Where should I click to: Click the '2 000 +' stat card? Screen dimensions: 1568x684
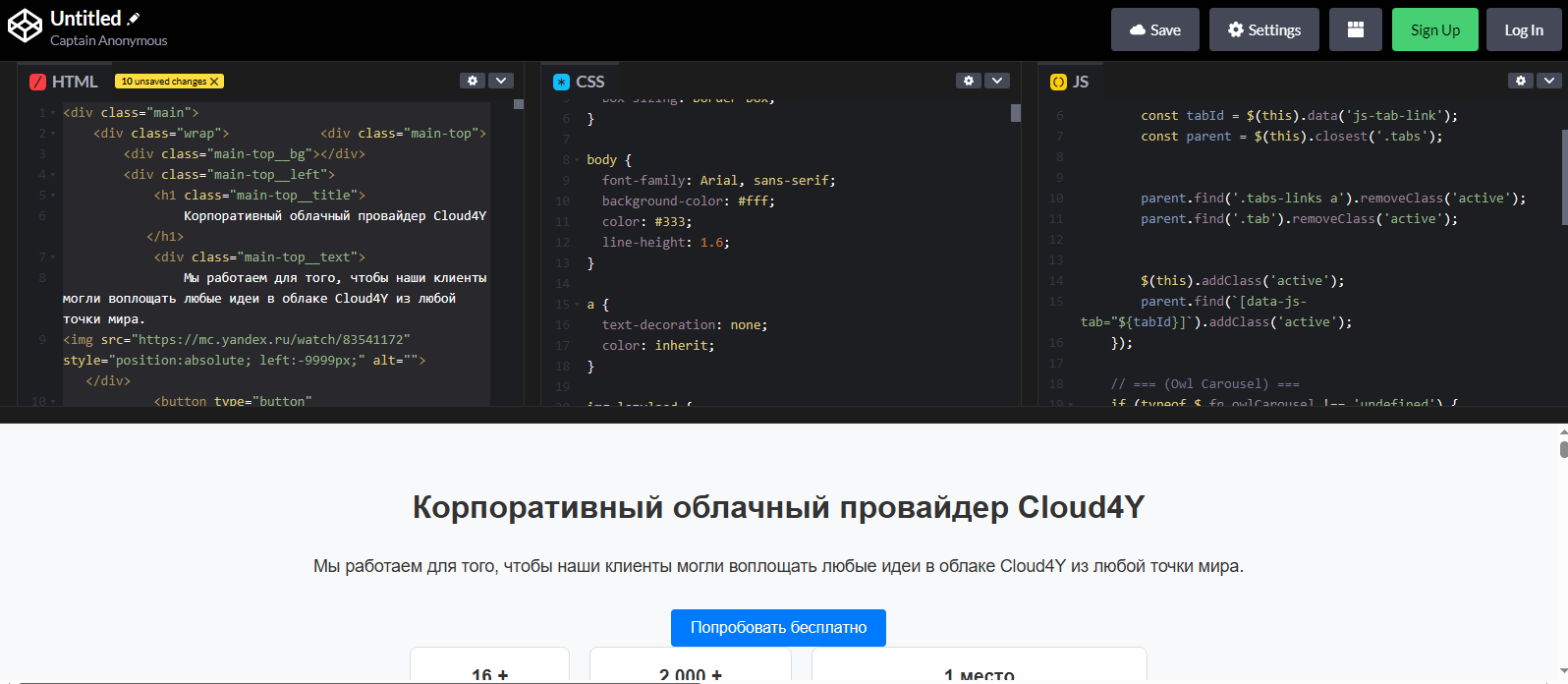coord(690,666)
